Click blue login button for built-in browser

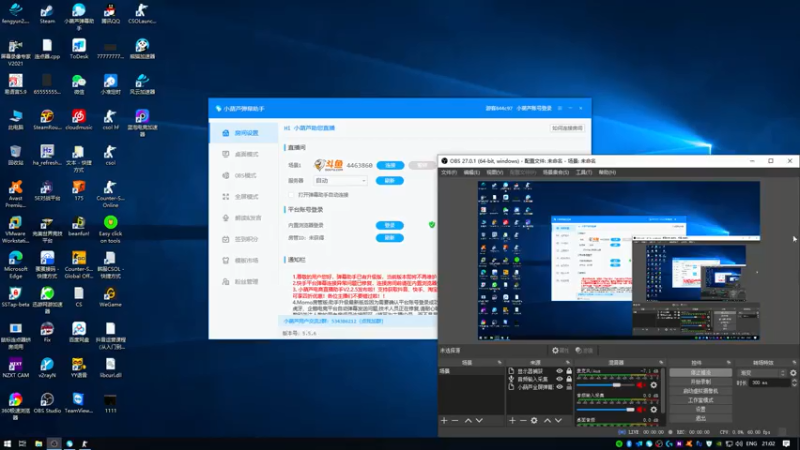[390, 225]
